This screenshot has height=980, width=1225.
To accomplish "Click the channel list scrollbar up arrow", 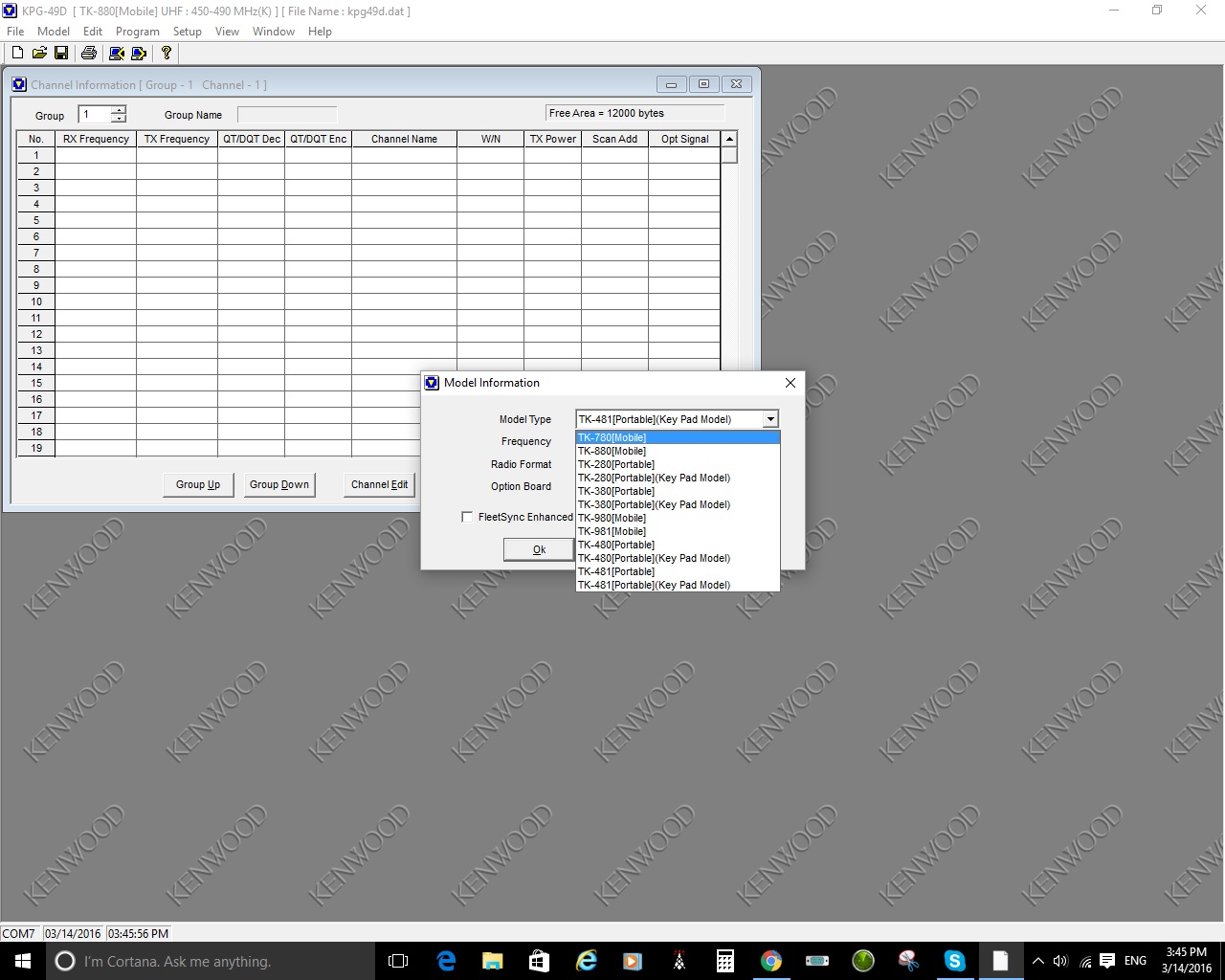I will 729,139.
